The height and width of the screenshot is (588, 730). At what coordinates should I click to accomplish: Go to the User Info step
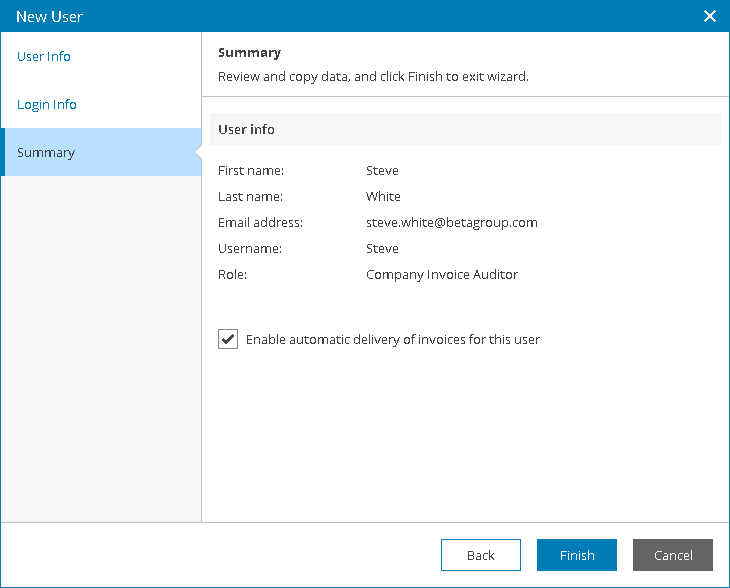click(x=44, y=57)
